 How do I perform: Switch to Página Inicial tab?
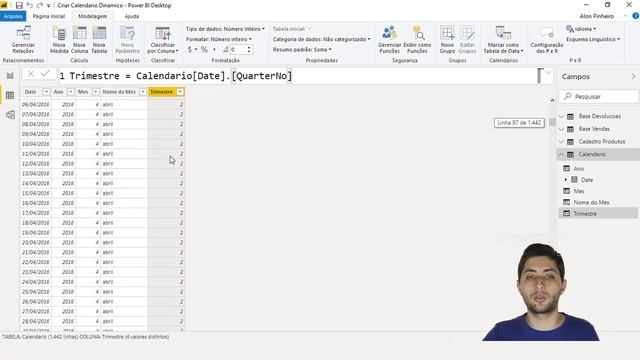(x=49, y=16)
